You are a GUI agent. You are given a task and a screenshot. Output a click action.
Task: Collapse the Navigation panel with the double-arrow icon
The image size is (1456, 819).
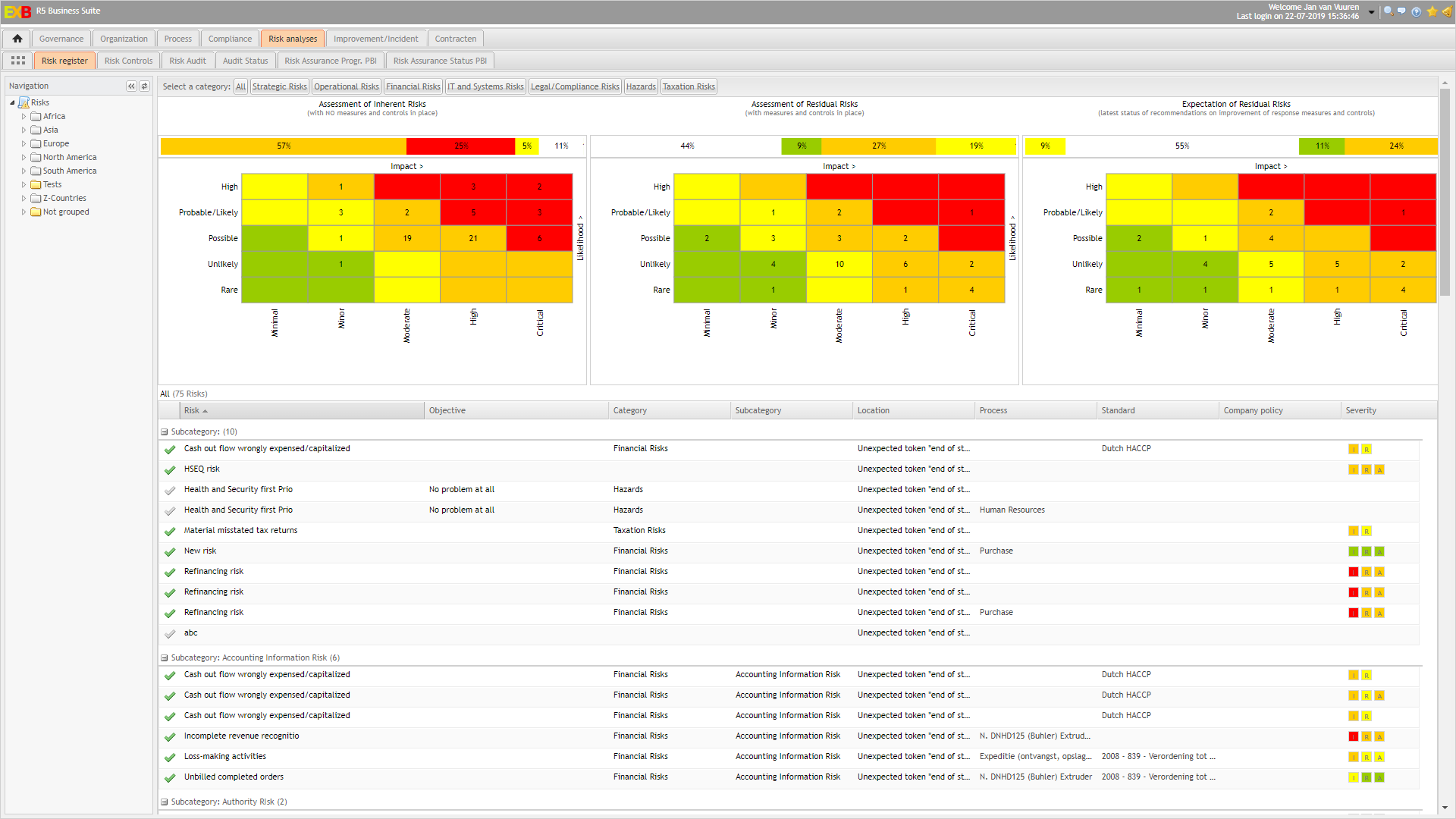pos(130,86)
